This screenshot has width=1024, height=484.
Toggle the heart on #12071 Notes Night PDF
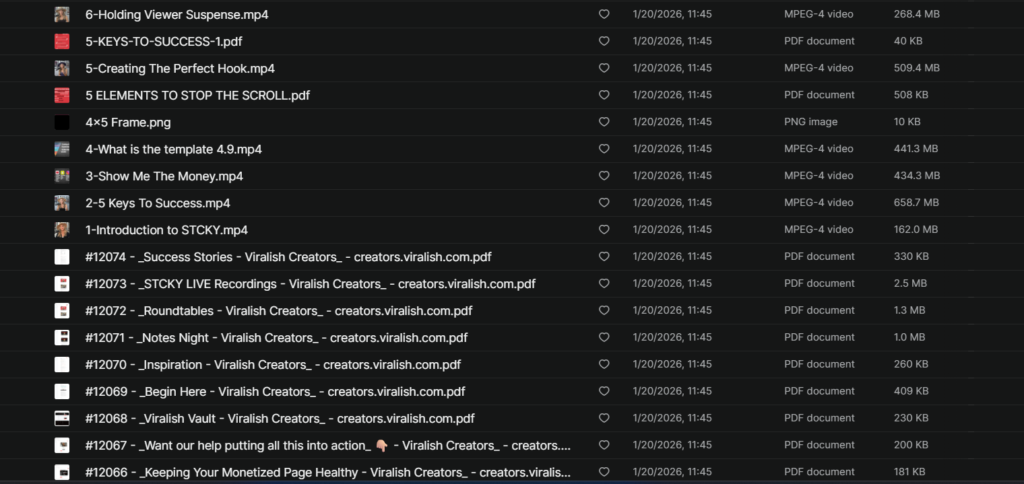604,338
